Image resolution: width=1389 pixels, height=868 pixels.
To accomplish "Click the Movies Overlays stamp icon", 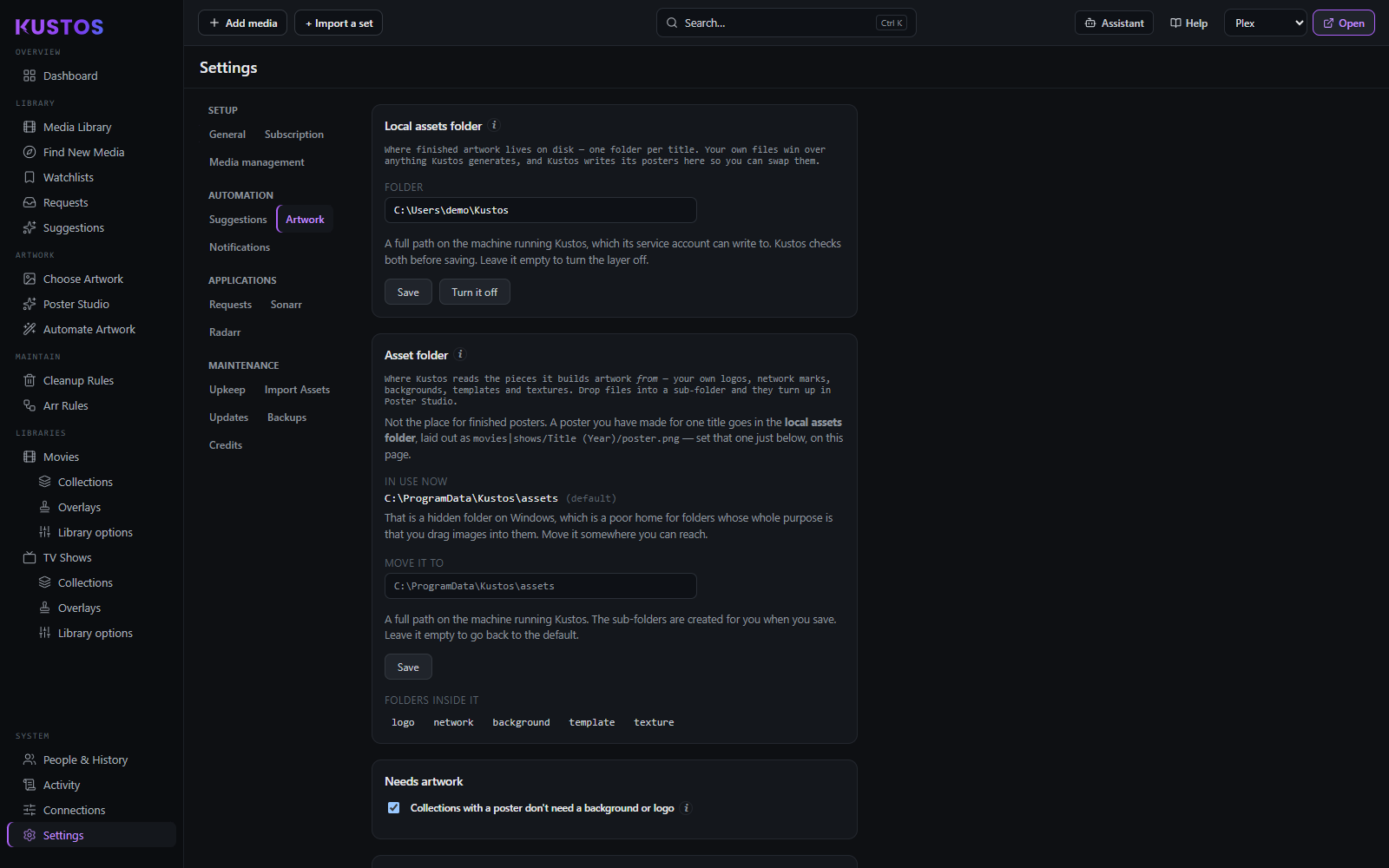I will pyautogui.click(x=44, y=507).
